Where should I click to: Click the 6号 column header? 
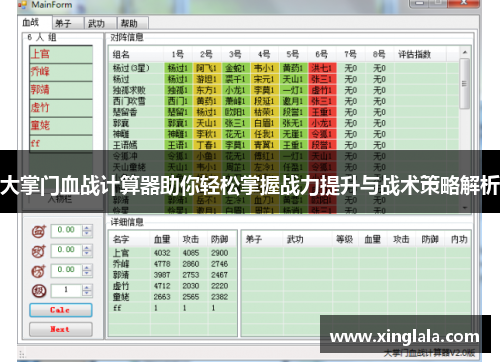pyautogui.click(x=322, y=54)
